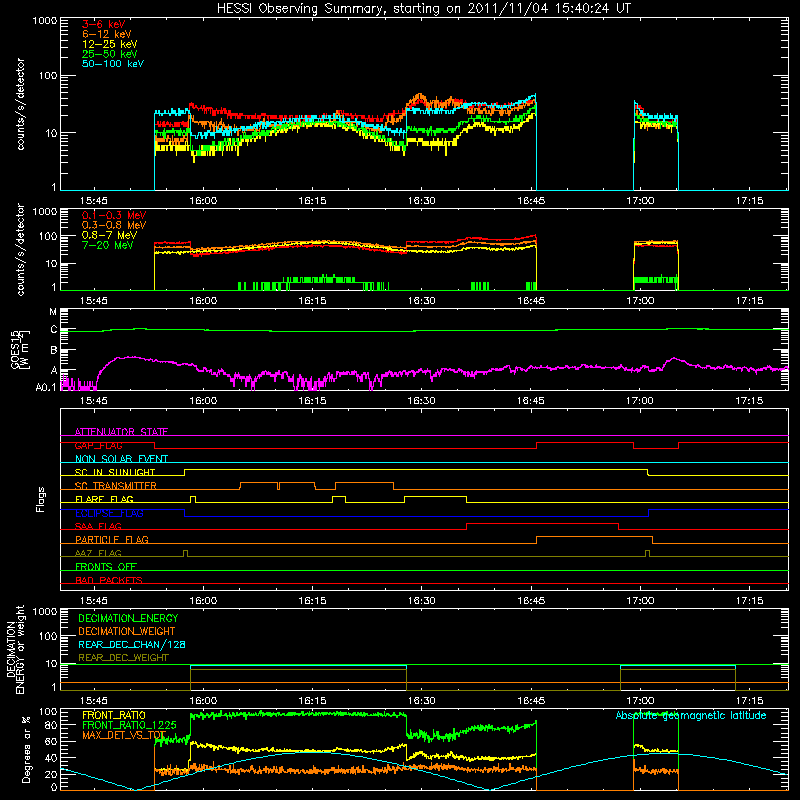Viewport: 800px width, 800px height.
Task: Click the yellow 0.8-7 MeV legend label
Action: click(109, 235)
